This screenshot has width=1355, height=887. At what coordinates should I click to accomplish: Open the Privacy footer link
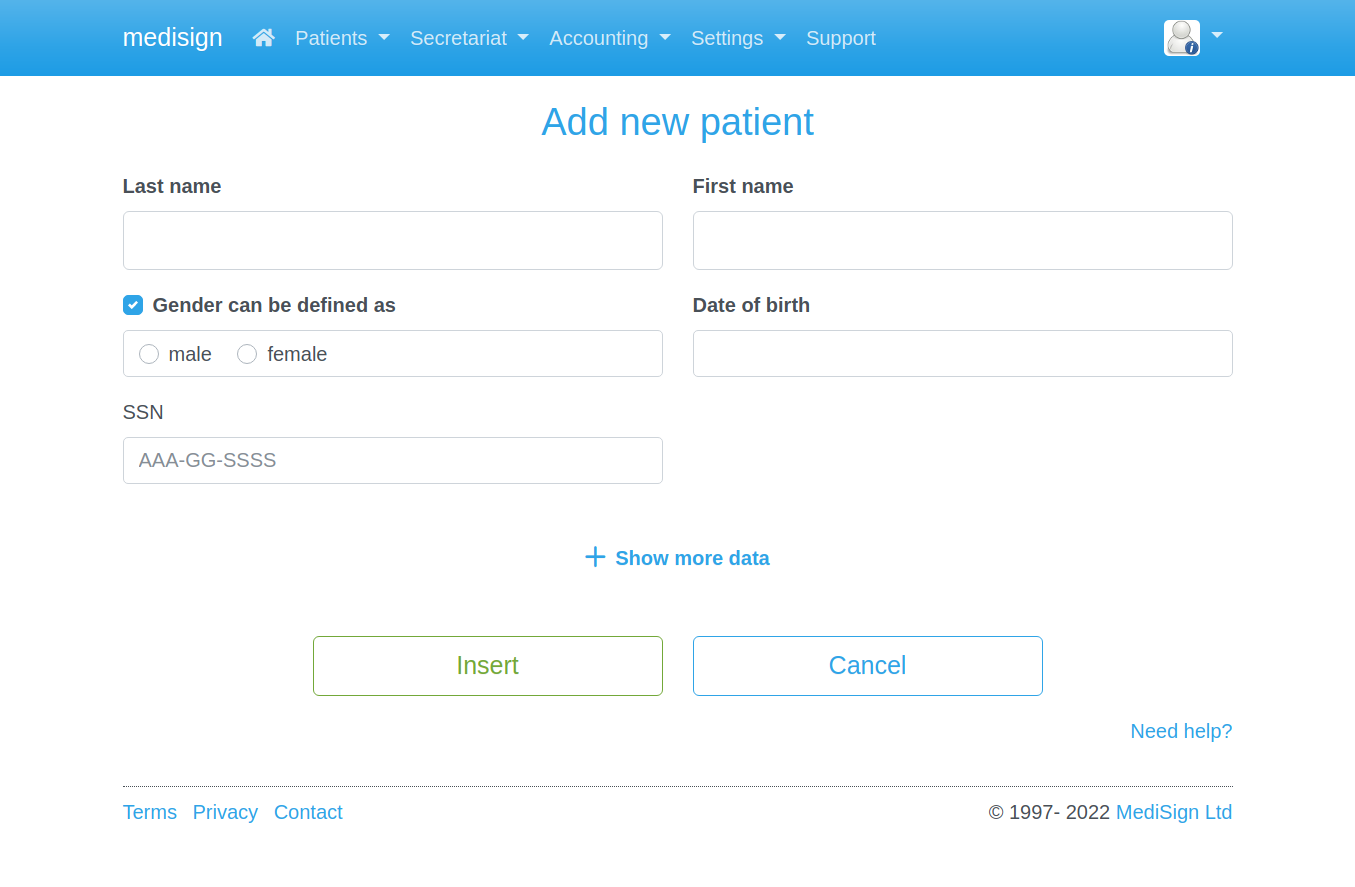pos(225,812)
